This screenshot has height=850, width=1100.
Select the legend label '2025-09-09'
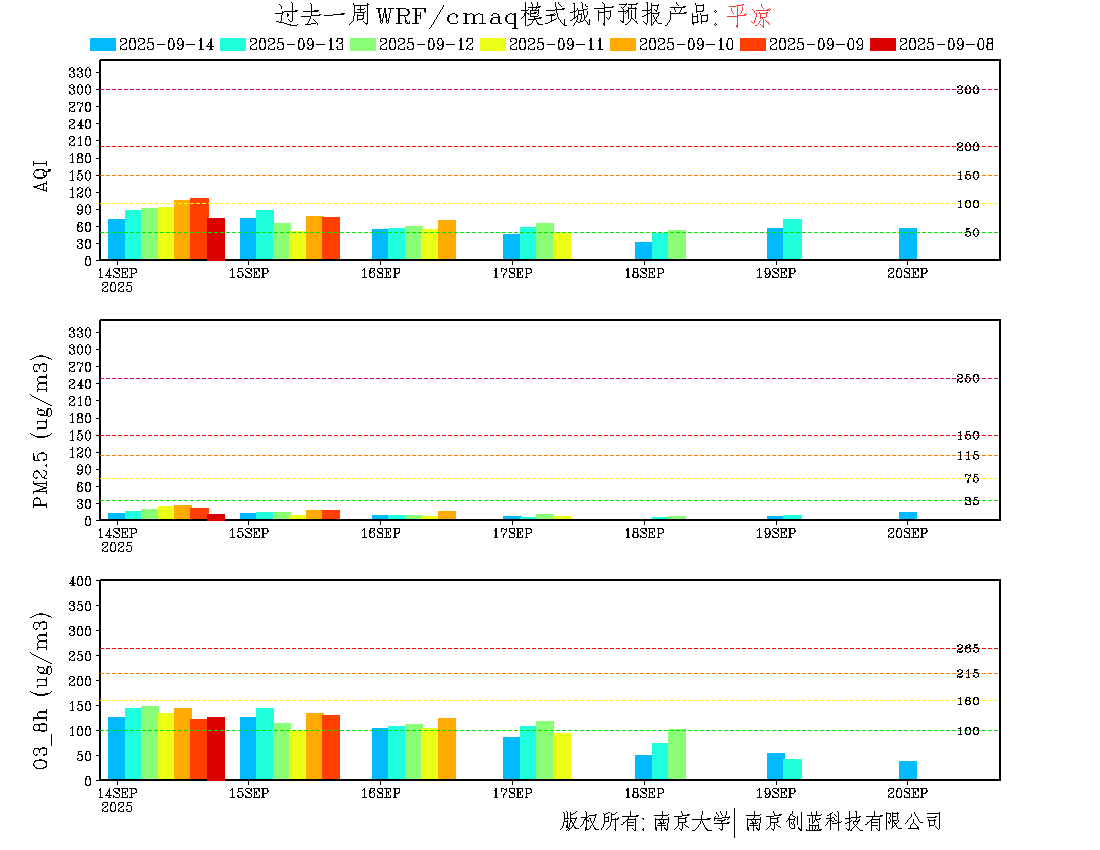pos(816,44)
